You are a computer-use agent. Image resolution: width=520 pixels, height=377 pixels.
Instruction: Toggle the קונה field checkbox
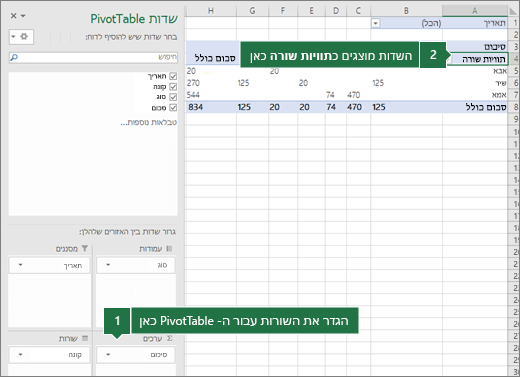[x=173, y=87]
